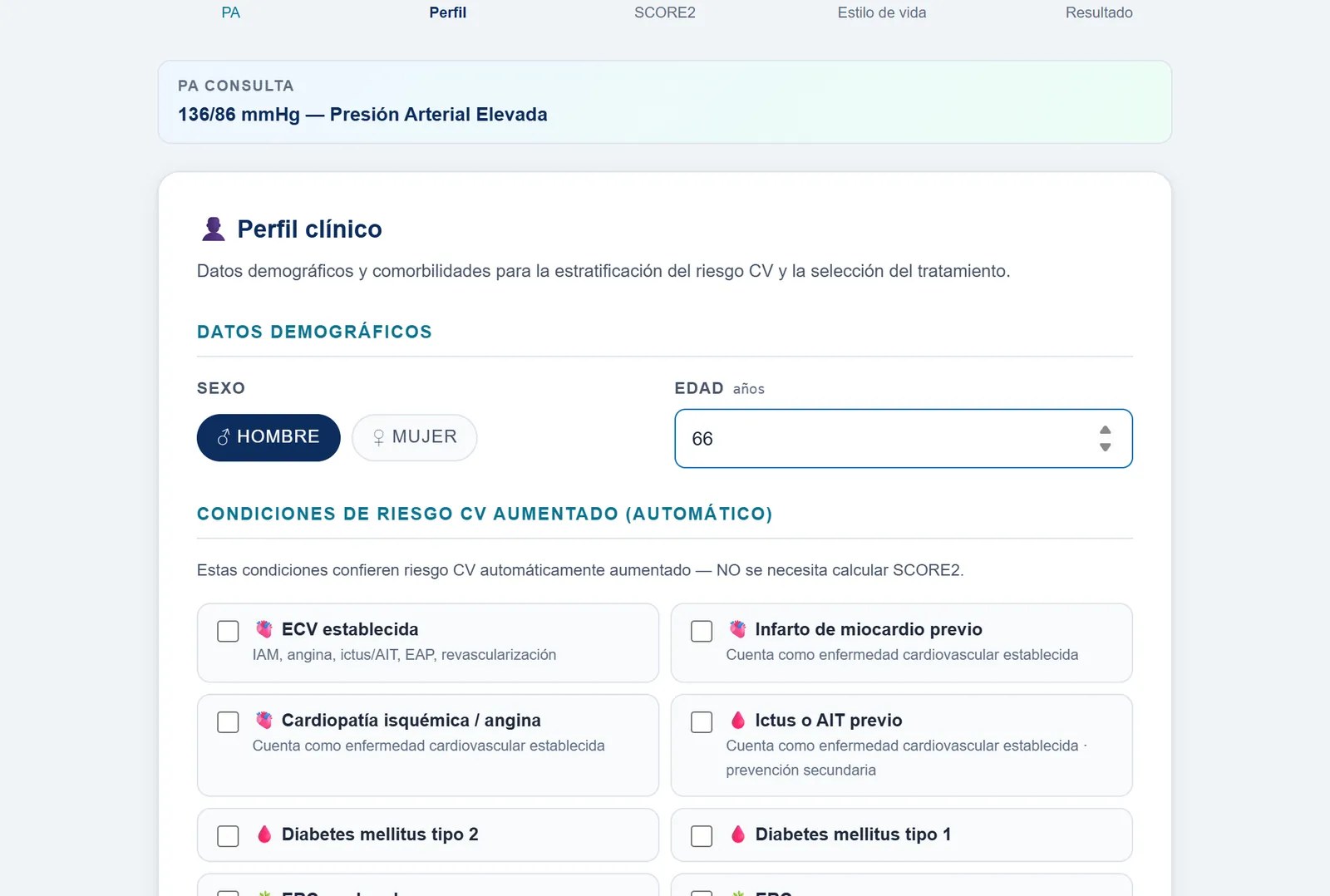
Task: Enable the Diabetes mellitus tipo 1 checkbox
Action: 702,835
